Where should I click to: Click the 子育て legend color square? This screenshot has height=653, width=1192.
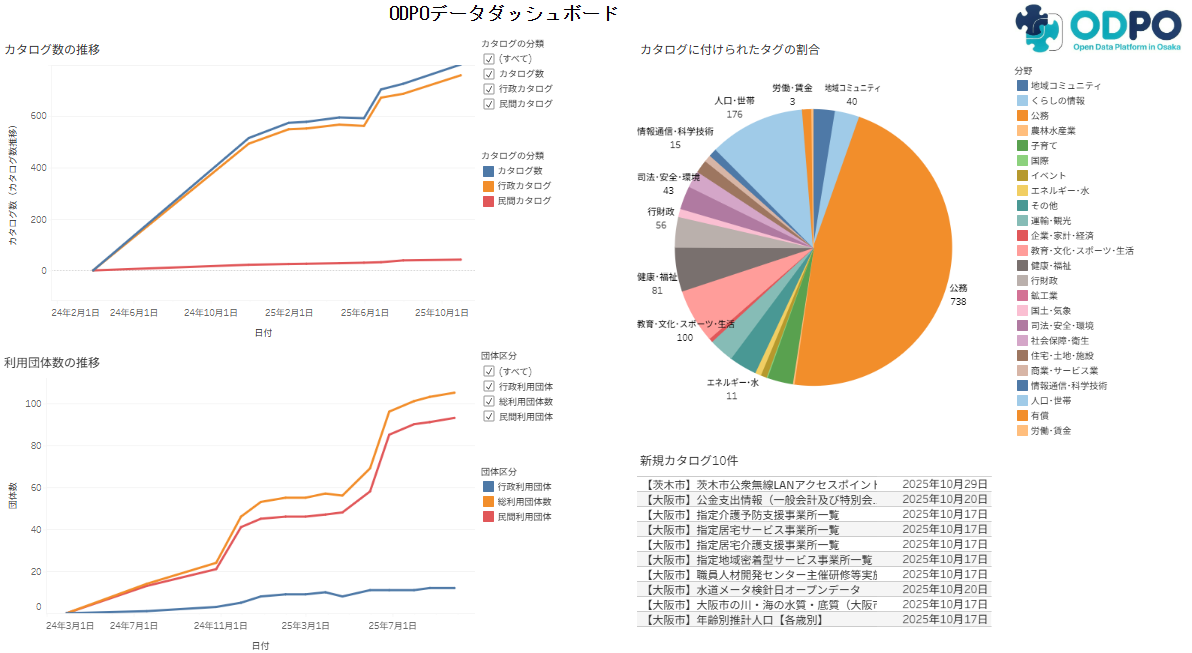pyautogui.click(x=1021, y=147)
